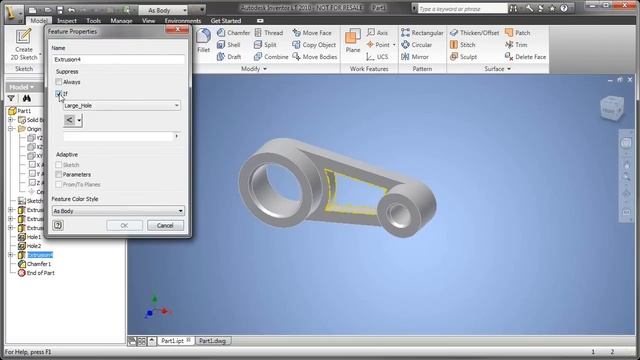640x360 pixels.
Task: Switch to the Part1.dwg document tab
Action: [212, 340]
